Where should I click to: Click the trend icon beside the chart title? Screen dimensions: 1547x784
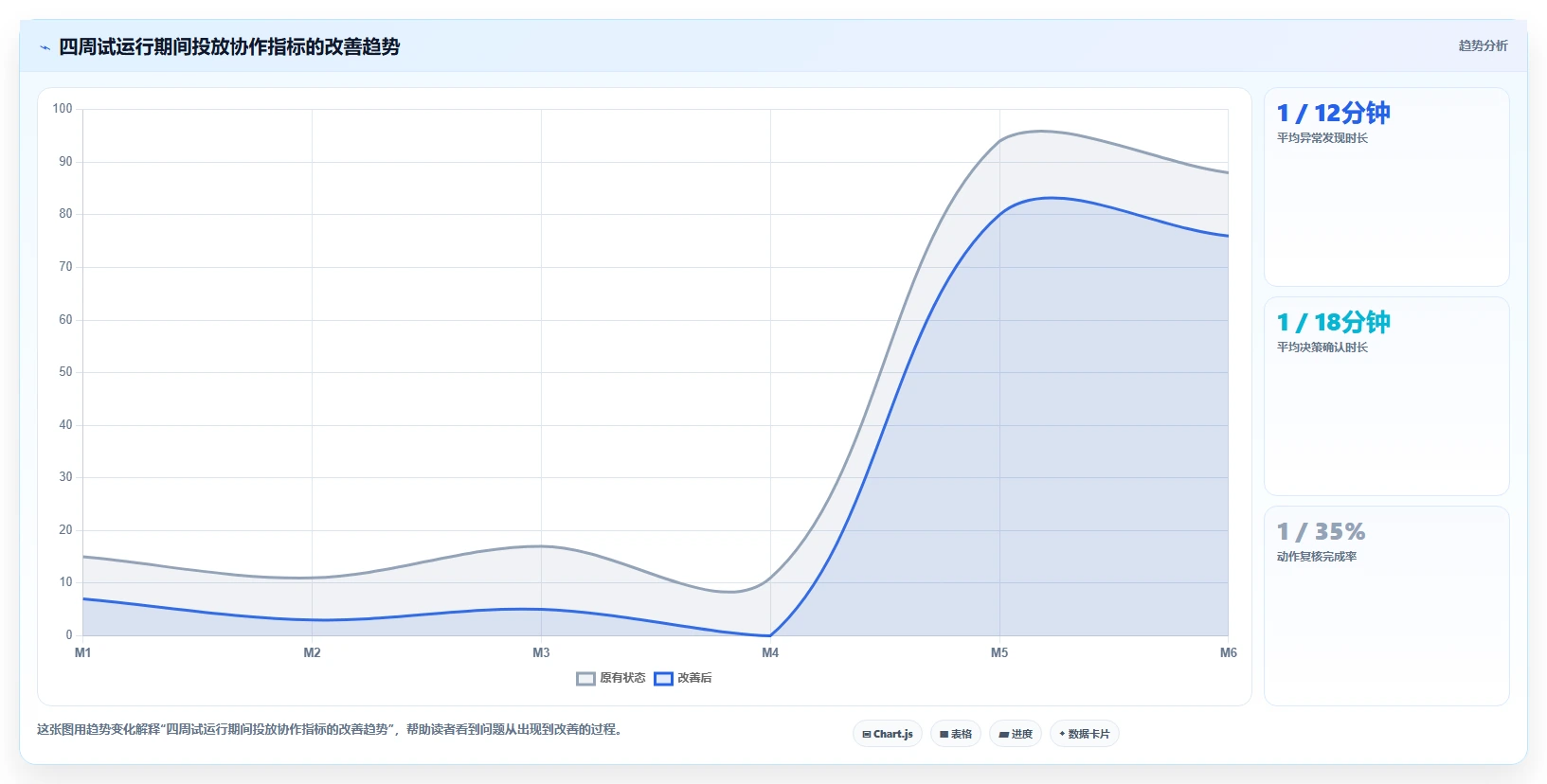(45, 47)
